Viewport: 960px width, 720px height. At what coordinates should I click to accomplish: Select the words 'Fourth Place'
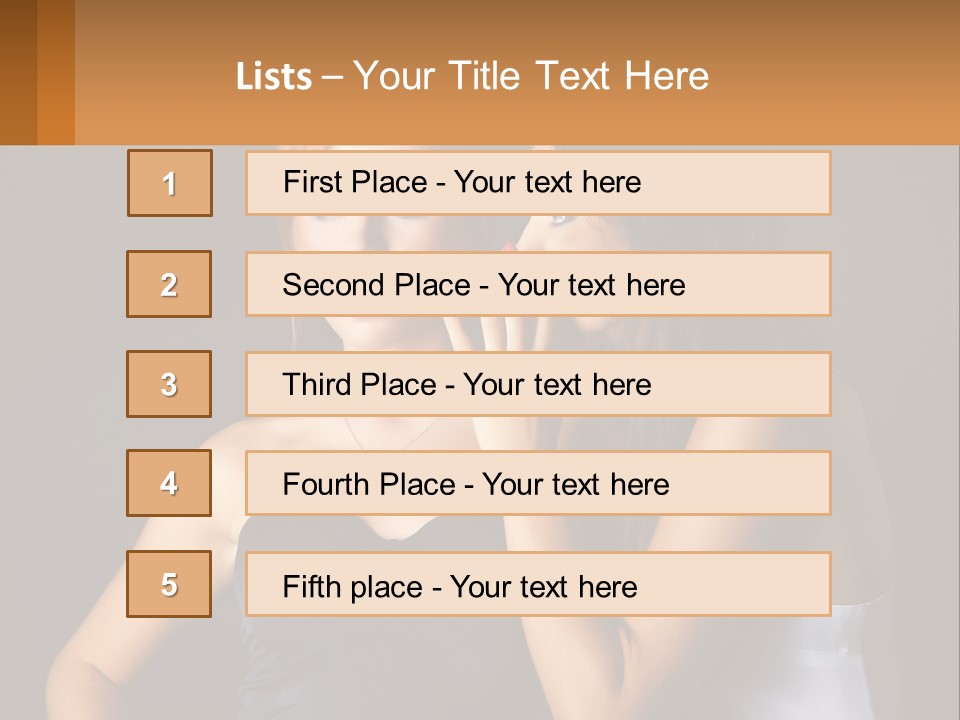click(x=369, y=484)
